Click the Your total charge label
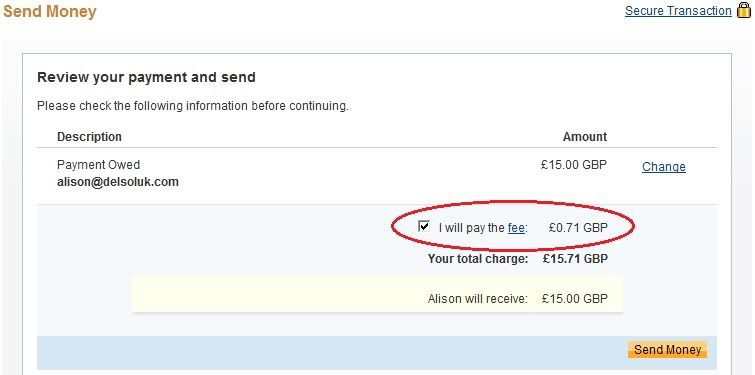Image resolution: width=755 pixels, height=375 pixels. pyautogui.click(x=478, y=259)
